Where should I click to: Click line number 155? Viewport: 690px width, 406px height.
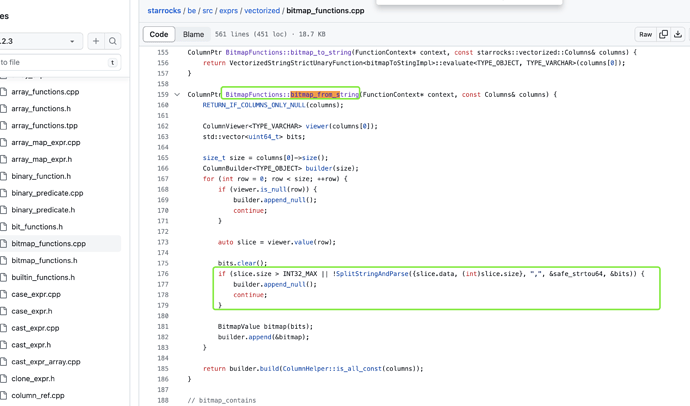pyautogui.click(x=163, y=52)
